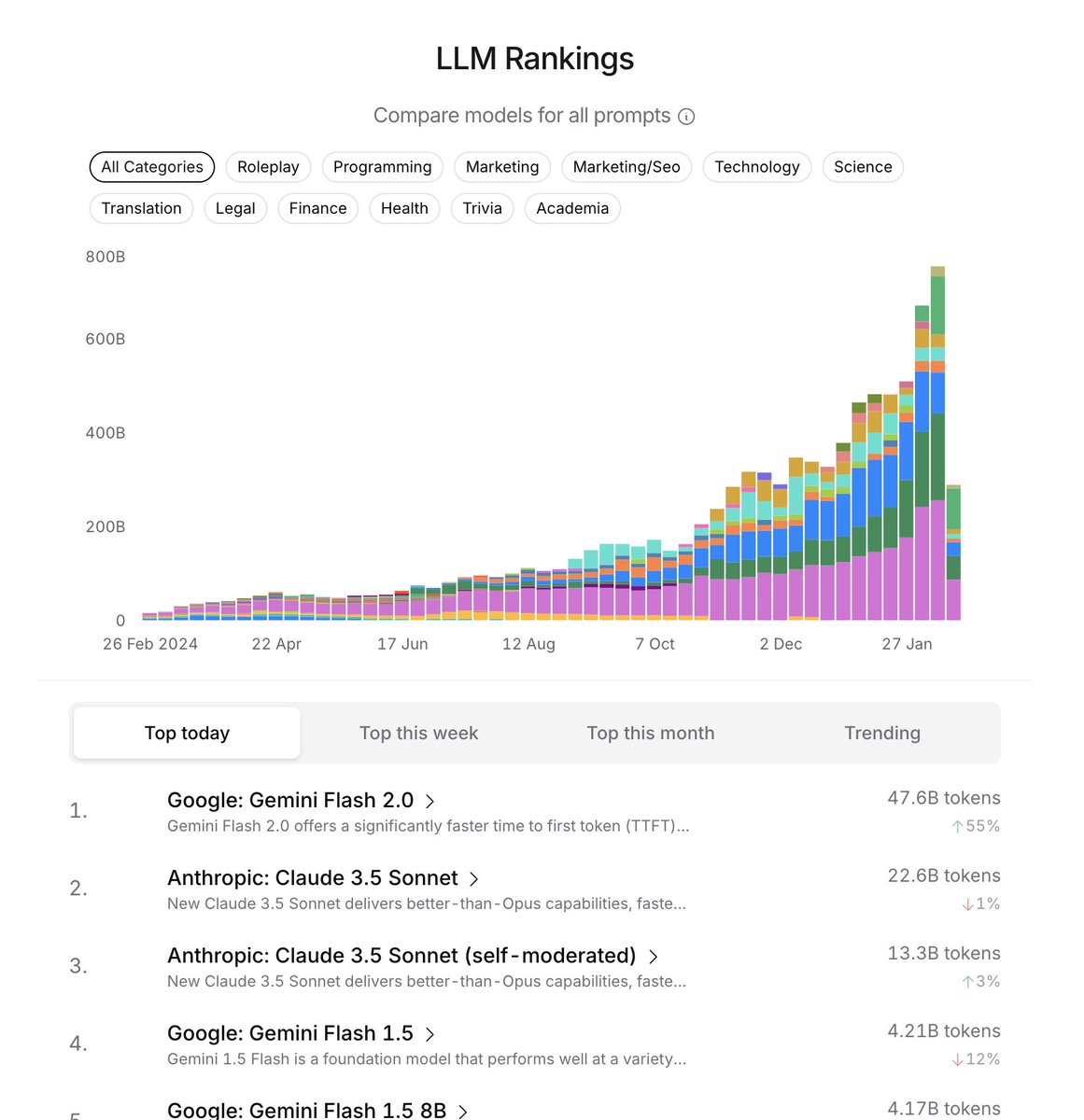This screenshot has height=1120, width=1084.
Task: Select the Trivia category chip
Action: pos(483,208)
